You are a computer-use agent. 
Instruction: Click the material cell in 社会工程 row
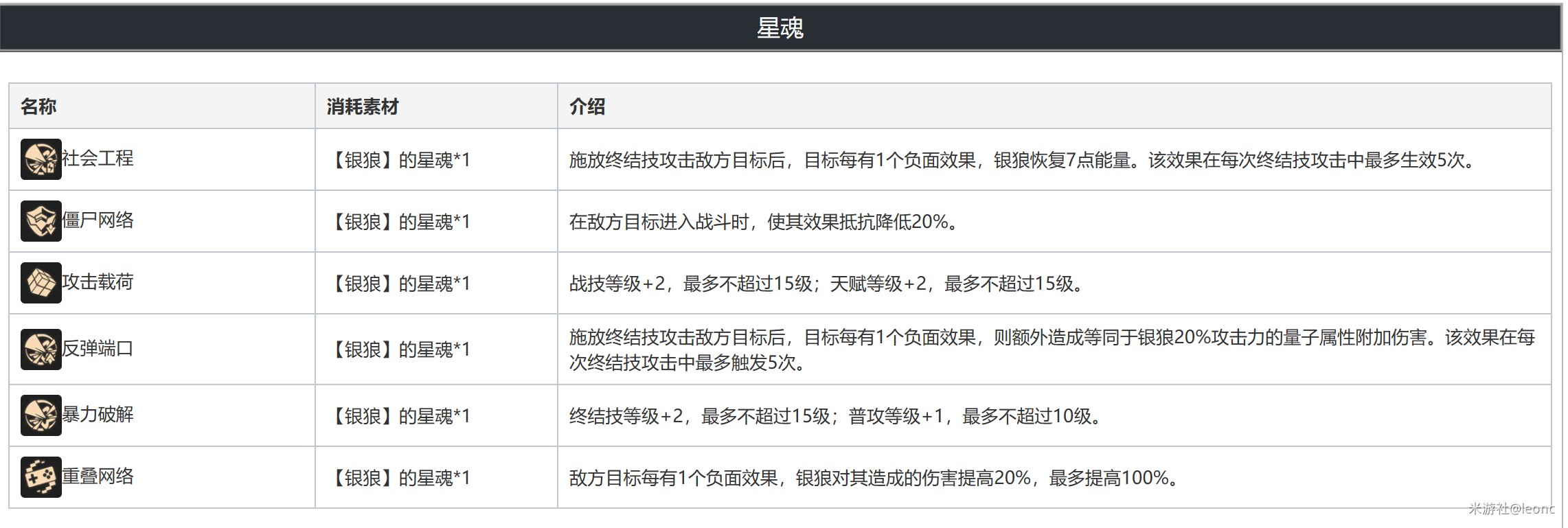point(436,159)
